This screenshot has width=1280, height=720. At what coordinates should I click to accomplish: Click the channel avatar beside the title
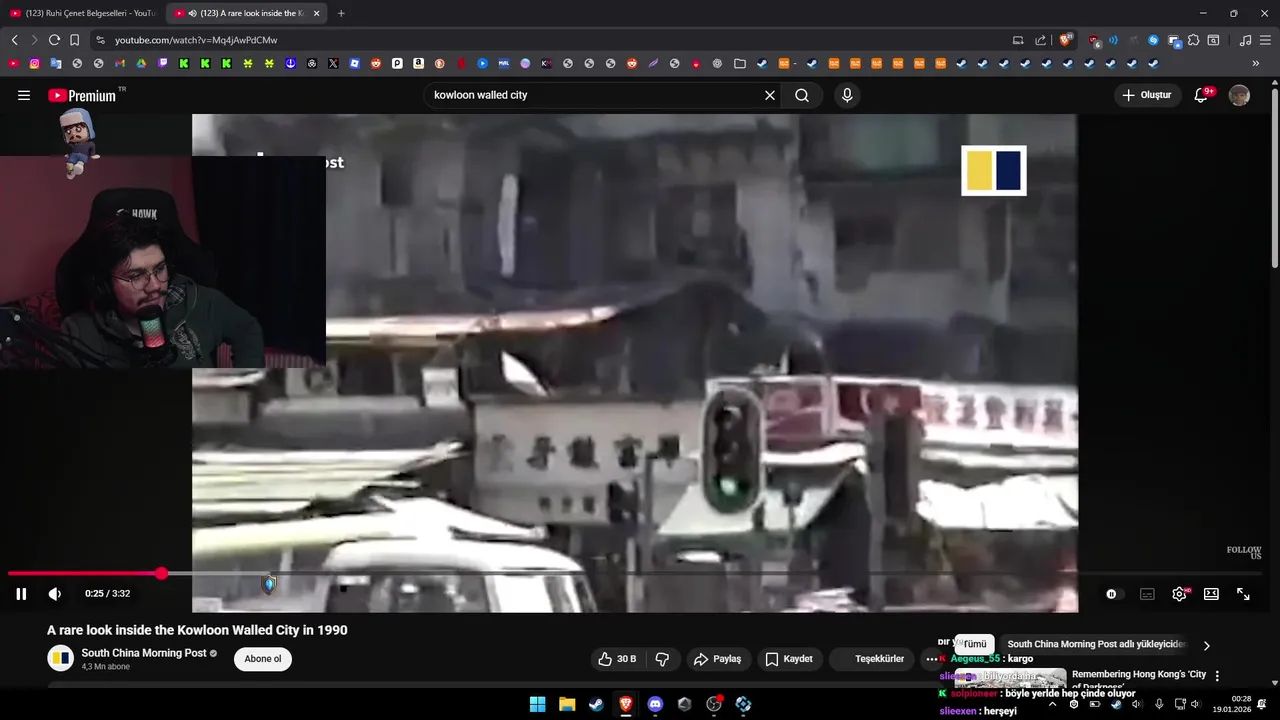[61, 658]
